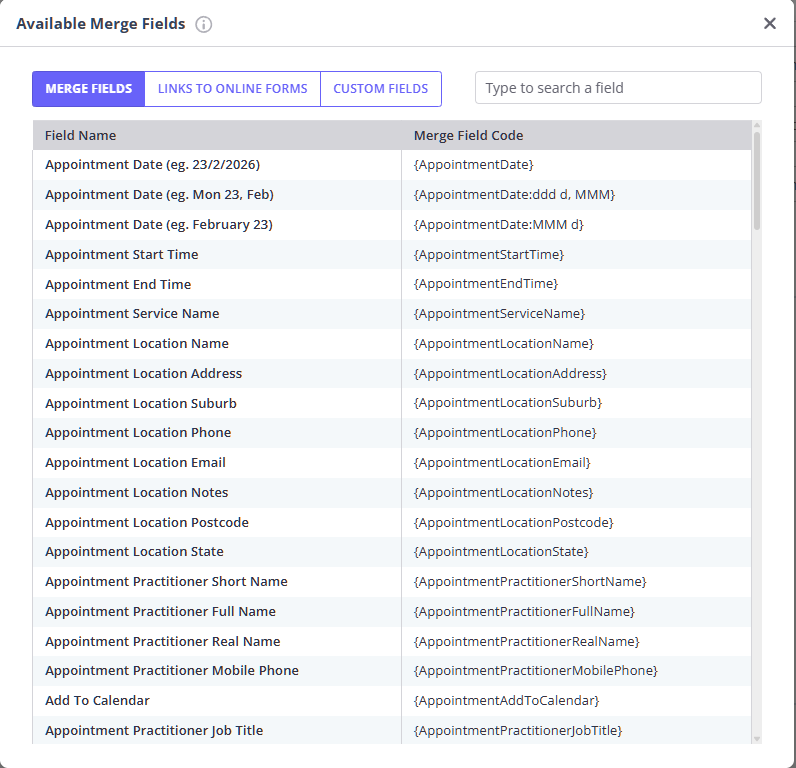796x768 pixels.
Task: Click the info icon beside Available Merge Fields
Action: point(204,25)
